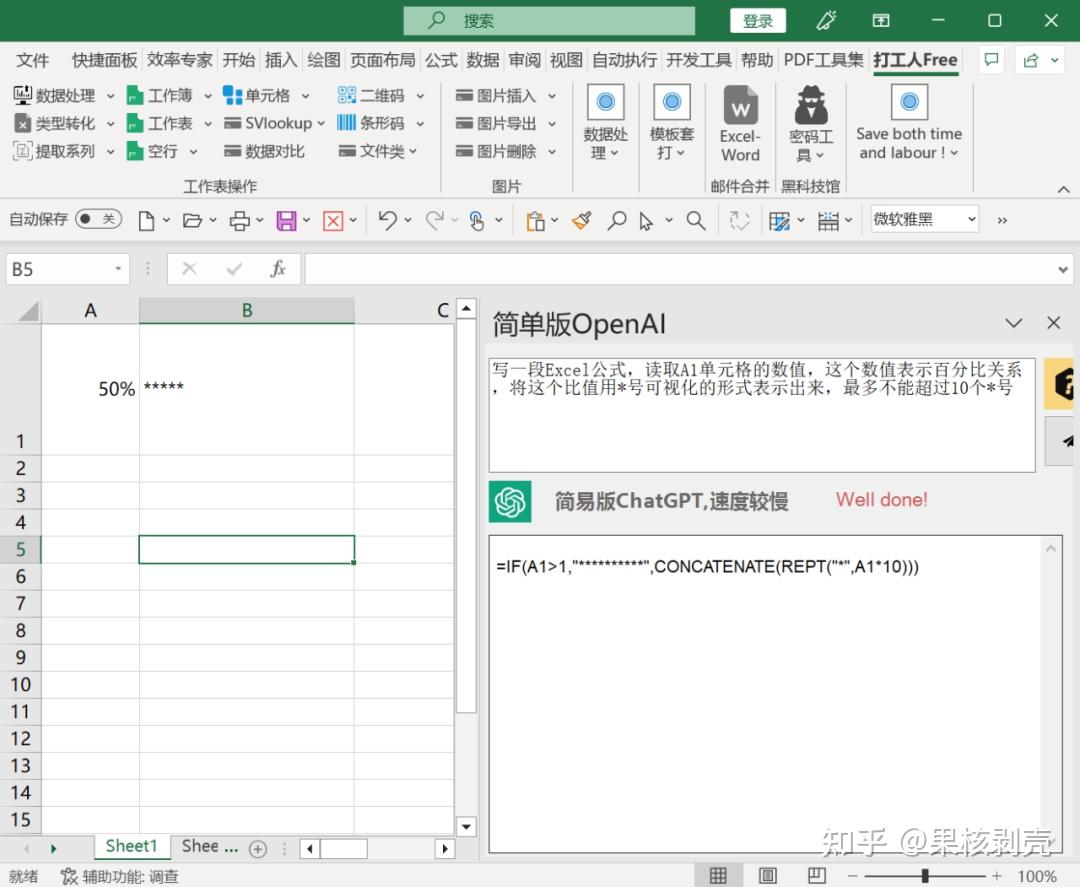Select the cell containing 50%
The image size is (1080, 887).
coord(90,389)
